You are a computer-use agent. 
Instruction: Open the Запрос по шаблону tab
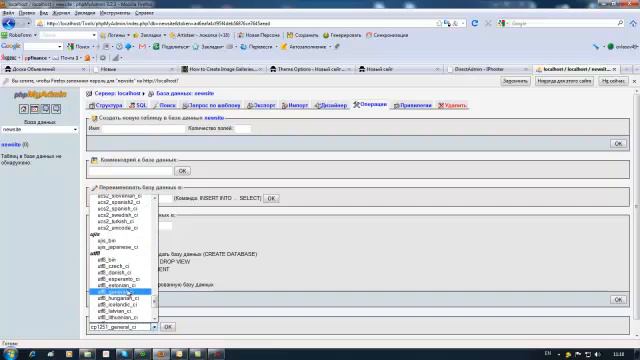click(211, 106)
